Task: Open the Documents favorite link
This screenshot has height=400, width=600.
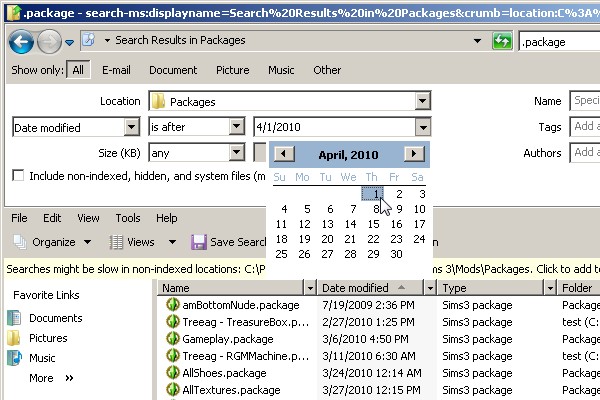Action: [x=55, y=318]
